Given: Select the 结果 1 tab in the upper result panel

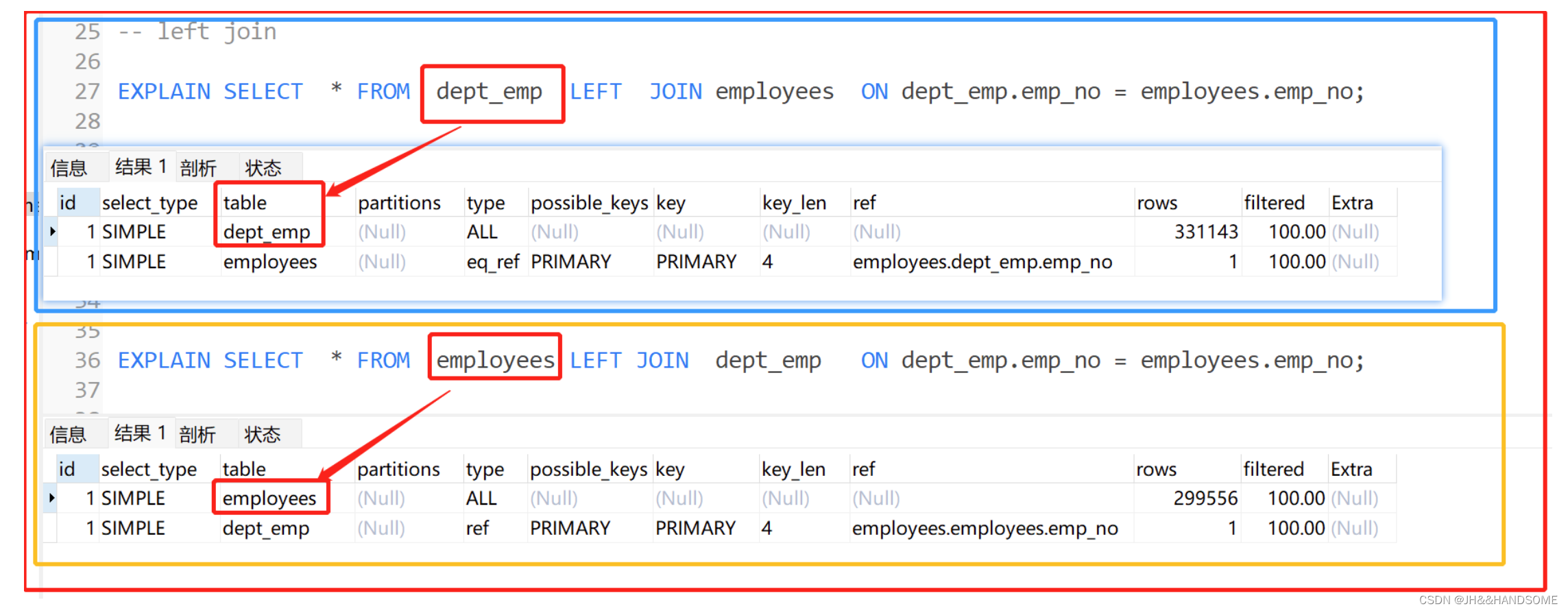Looking at the screenshot, I should [x=141, y=167].
